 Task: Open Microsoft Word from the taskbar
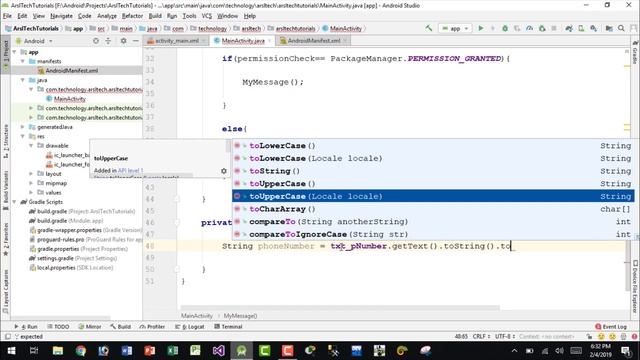127,351
